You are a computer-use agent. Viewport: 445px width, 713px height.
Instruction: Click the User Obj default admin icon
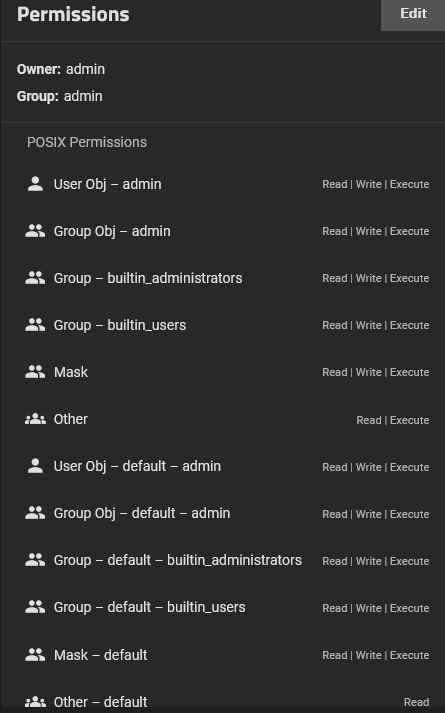point(35,466)
